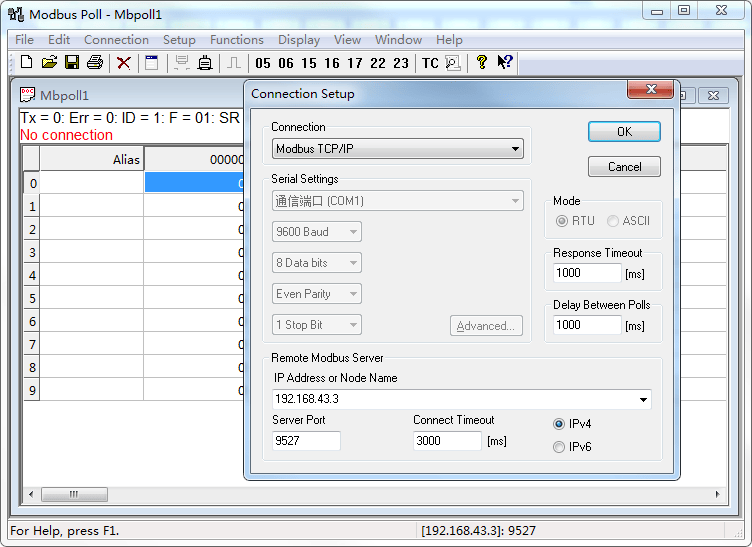752x547 pixels.
Task: Click the Print toolbar icon
Action: (x=95, y=62)
